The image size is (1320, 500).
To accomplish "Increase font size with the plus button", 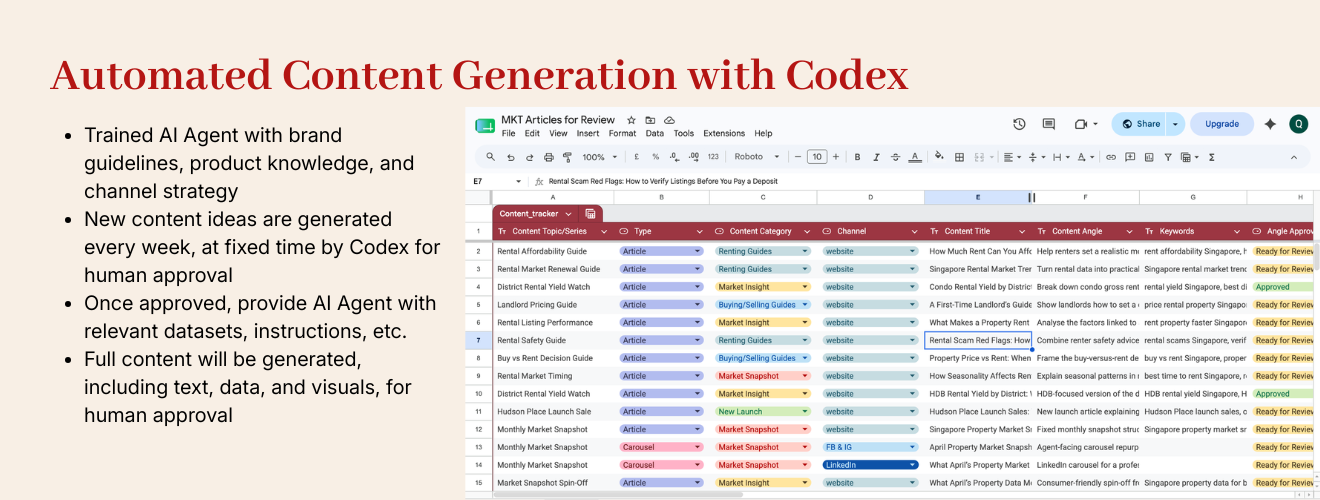I will (x=836, y=157).
